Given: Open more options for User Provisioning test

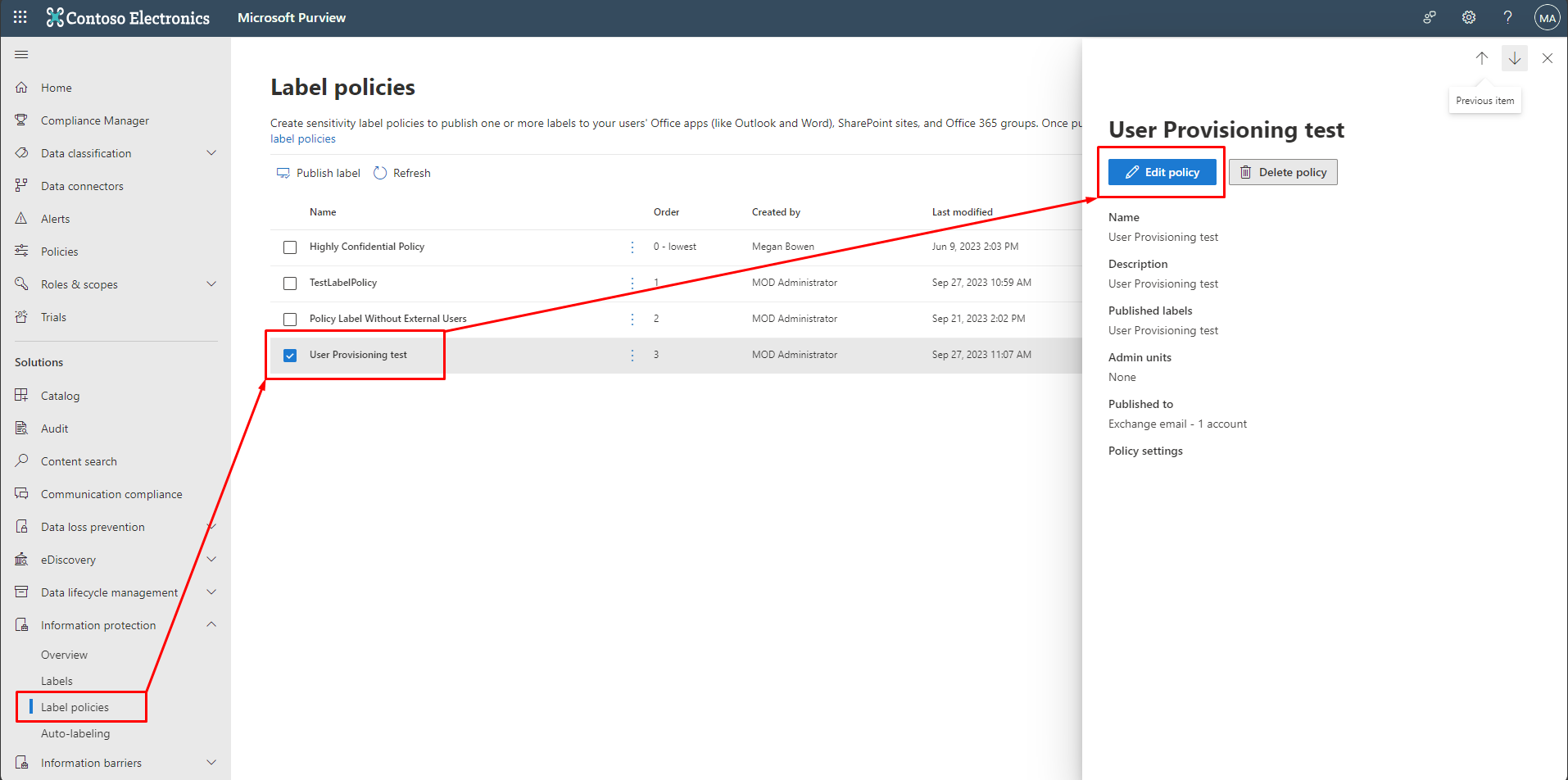Looking at the screenshot, I should point(632,355).
